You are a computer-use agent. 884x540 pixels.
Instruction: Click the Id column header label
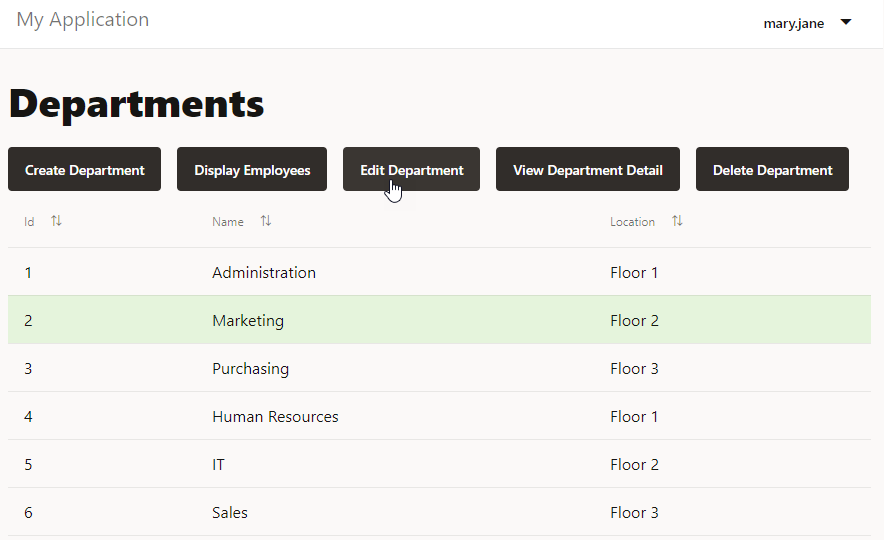coord(29,222)
